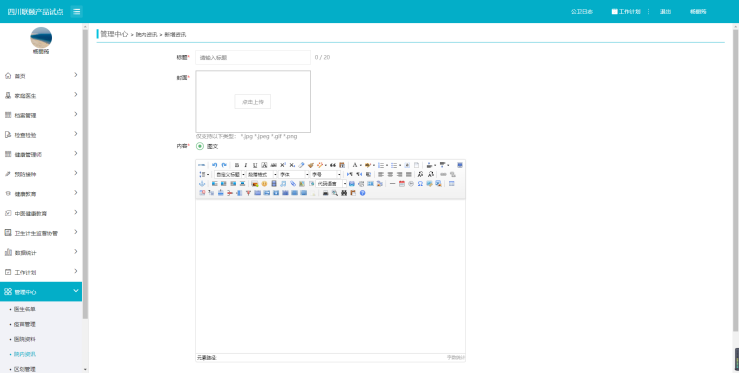Click the 点击上传 cover upload button
This screenshot has height=374, width=740.
252,102
